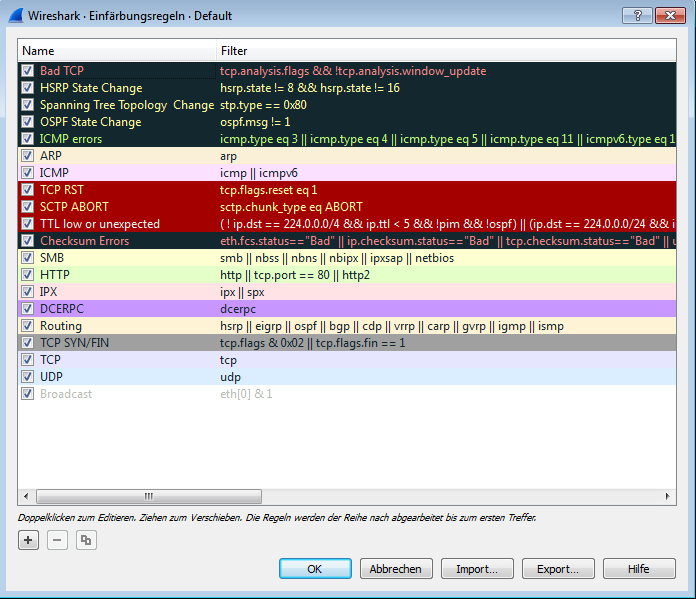This screenshot has width=696, height=599.
Task: Select the 'Checksum Errors' rule name
Action: pos(84,241)
